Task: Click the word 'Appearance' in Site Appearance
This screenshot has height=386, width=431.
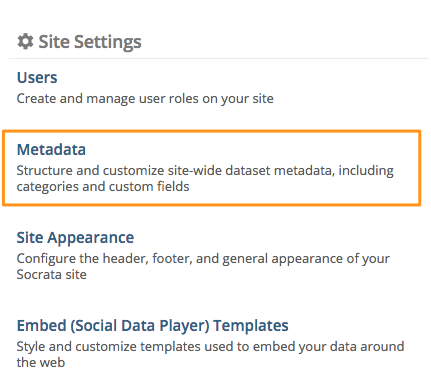Action: click(91, 238)
